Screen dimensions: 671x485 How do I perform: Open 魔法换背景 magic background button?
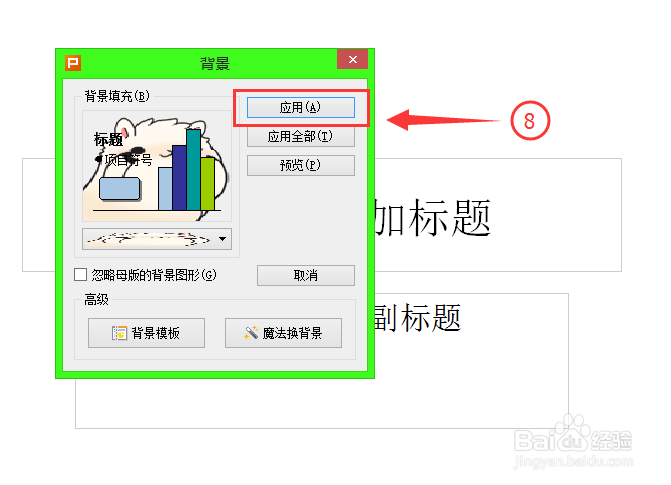click(283, 333)
